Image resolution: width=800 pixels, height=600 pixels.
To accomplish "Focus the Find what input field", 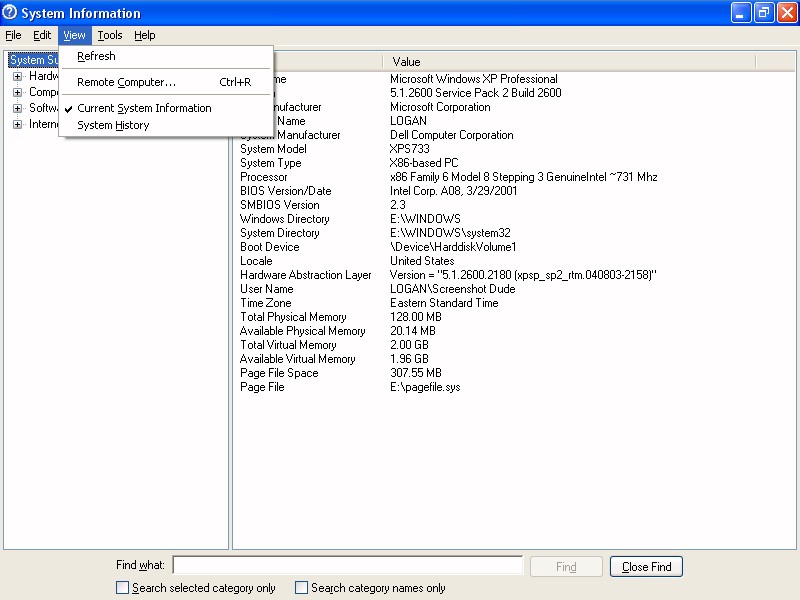I will pyautogui.click(x=348, y=565).
